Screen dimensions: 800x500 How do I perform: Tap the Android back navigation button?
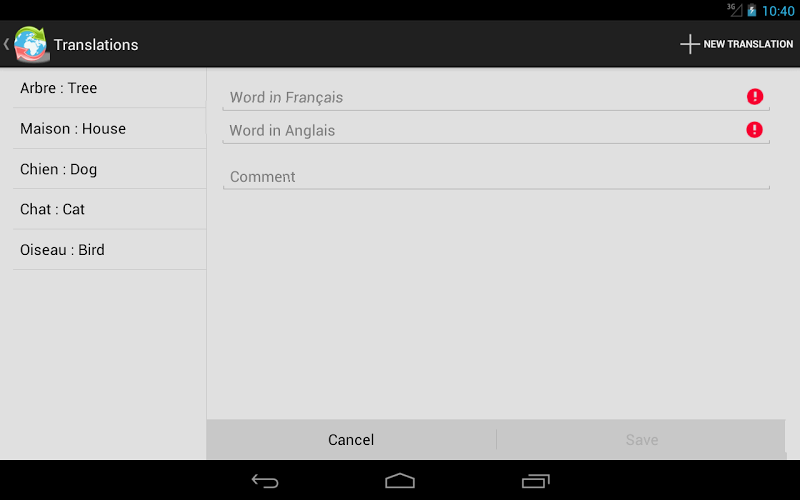(265, 481)
